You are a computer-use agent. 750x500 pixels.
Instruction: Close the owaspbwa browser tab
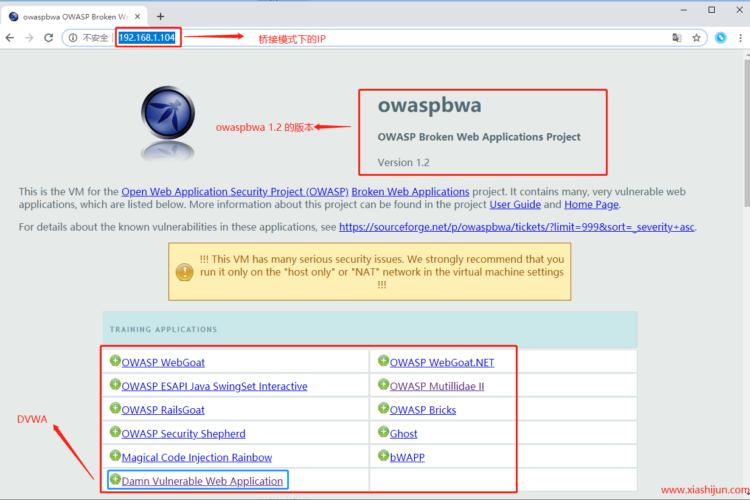(x=138, y=17)
